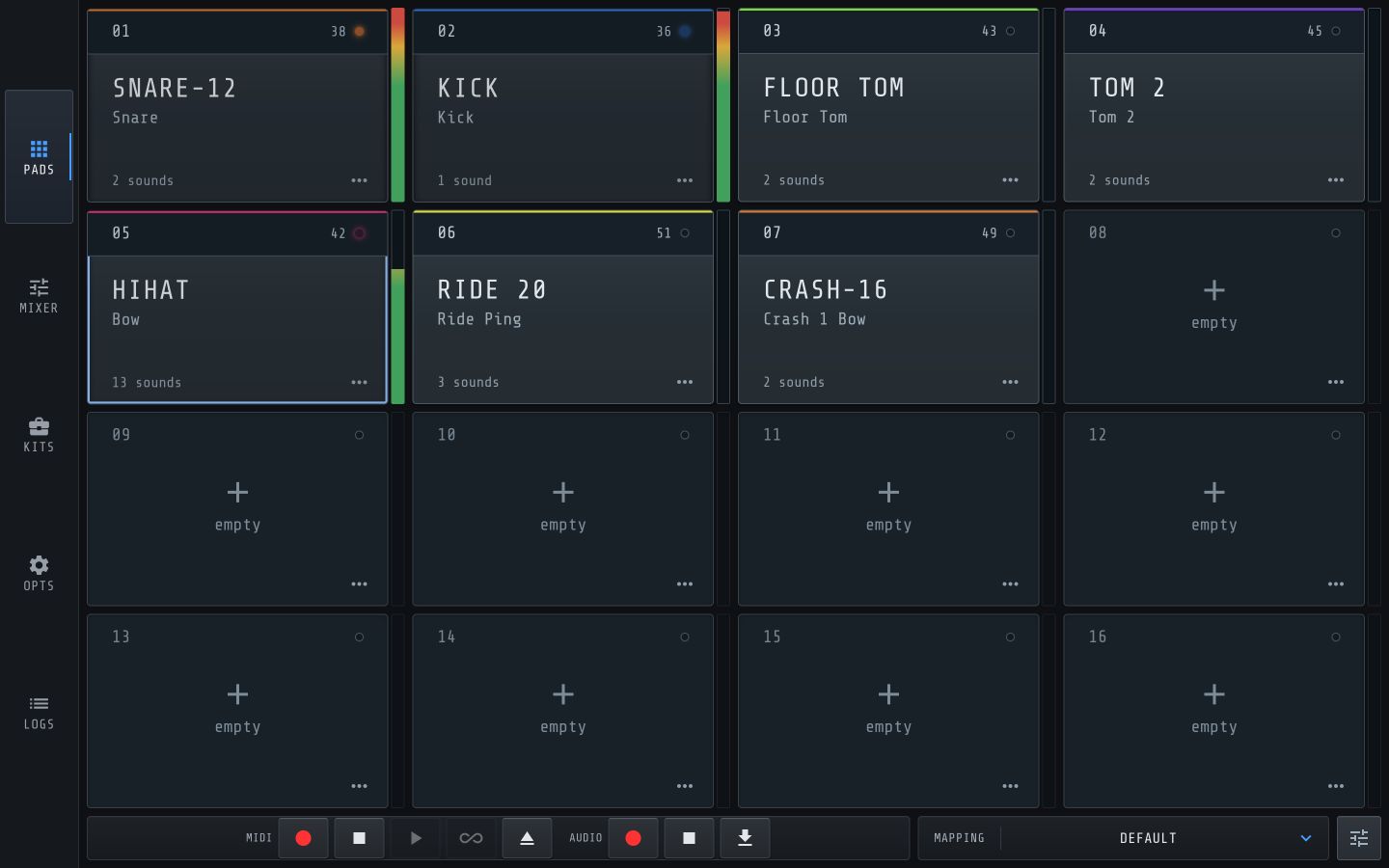
Task: Start MIDI recording with red record button
Action: coord(303,838)
